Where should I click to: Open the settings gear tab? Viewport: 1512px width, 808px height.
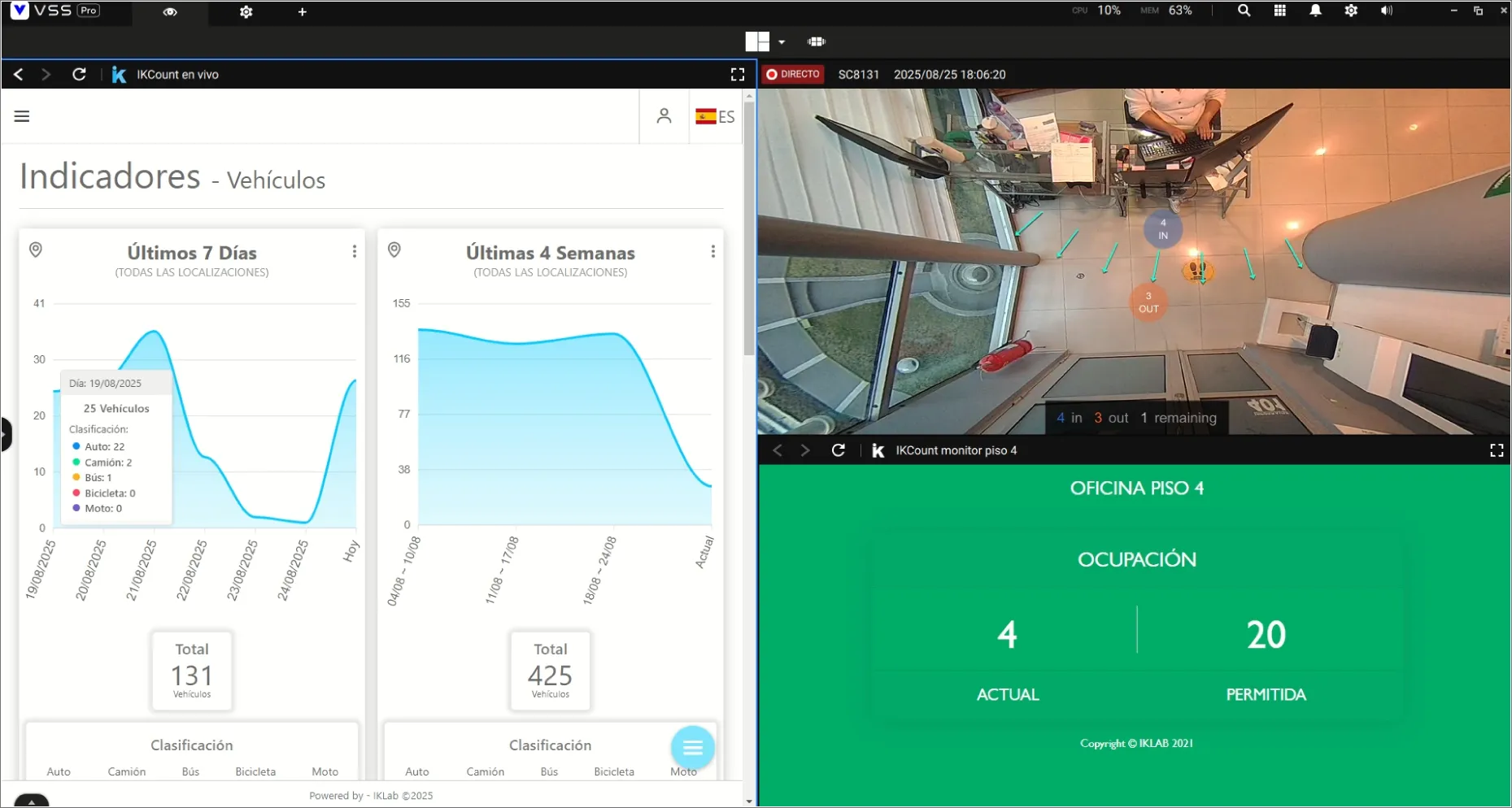pos(246,12)
